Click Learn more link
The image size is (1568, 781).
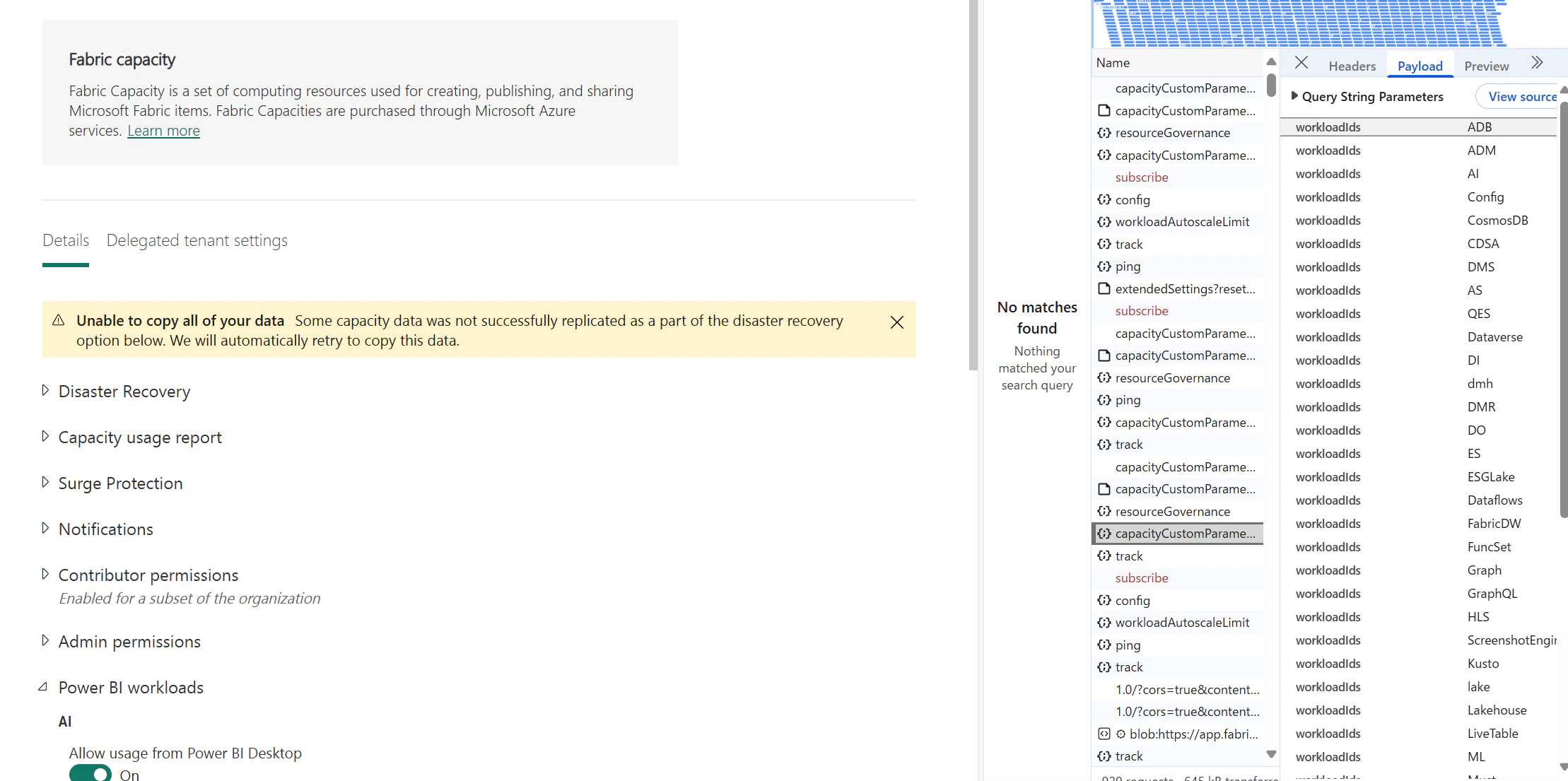pos(163,131)
